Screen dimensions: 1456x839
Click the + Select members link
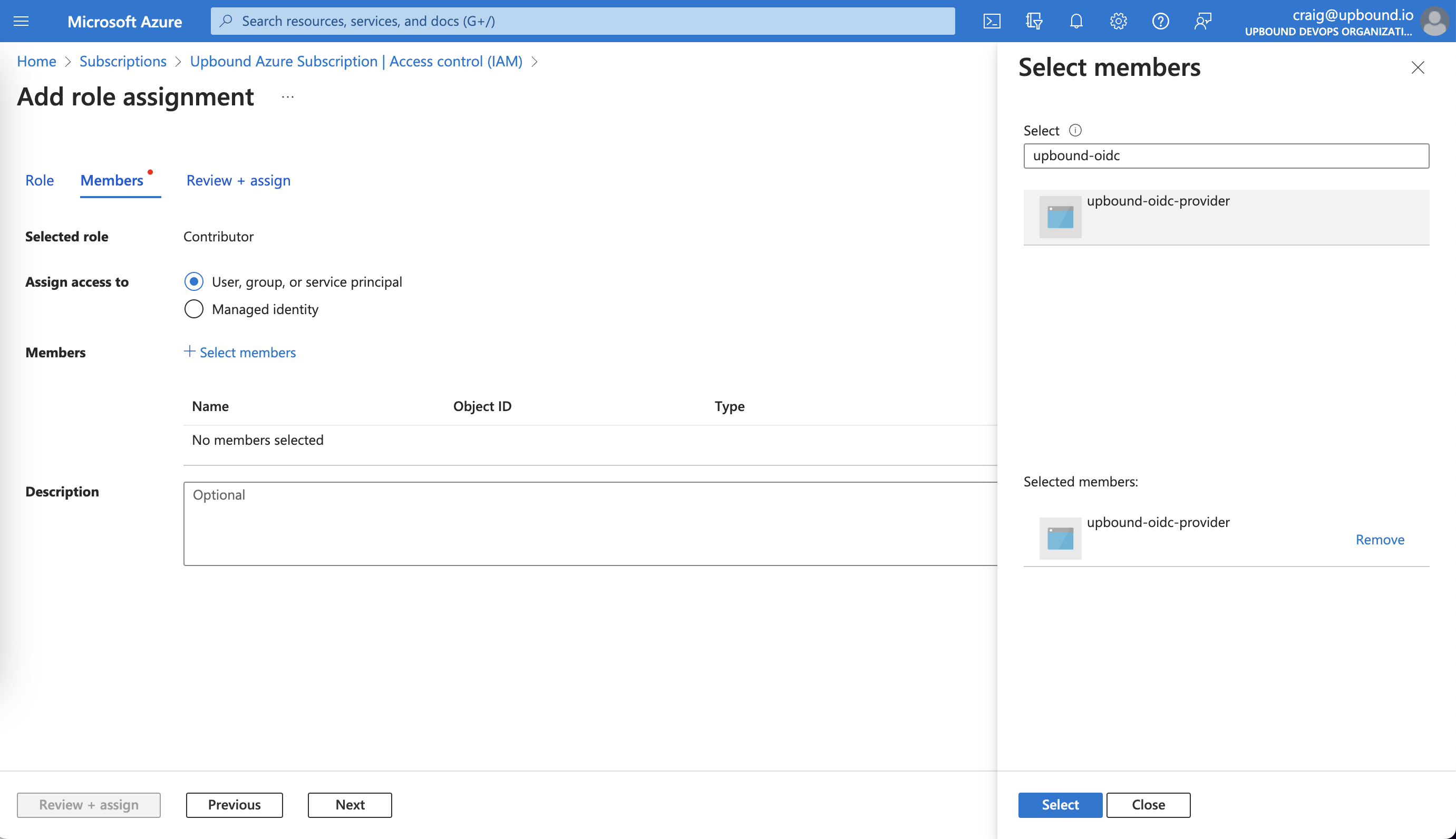click(240, 352)
